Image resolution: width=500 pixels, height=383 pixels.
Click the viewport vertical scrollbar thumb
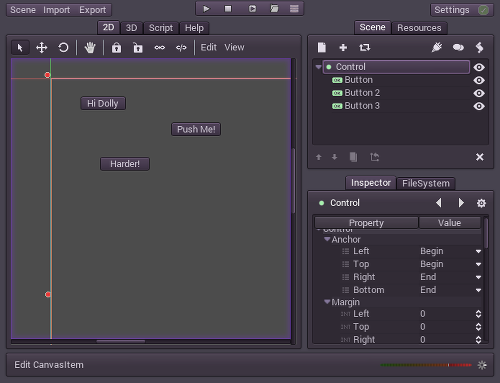coord(294,180)
